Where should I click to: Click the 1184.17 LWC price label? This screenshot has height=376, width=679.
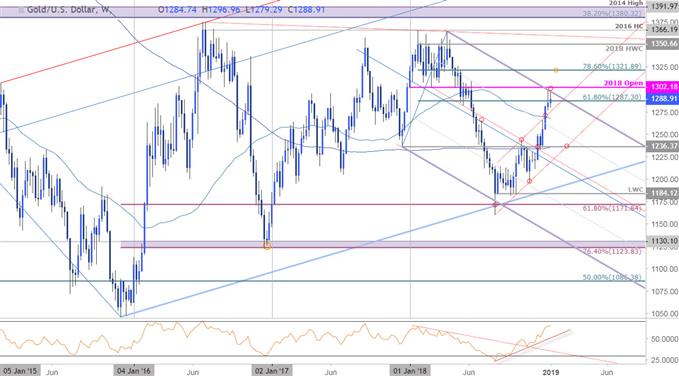pos(662,193)
